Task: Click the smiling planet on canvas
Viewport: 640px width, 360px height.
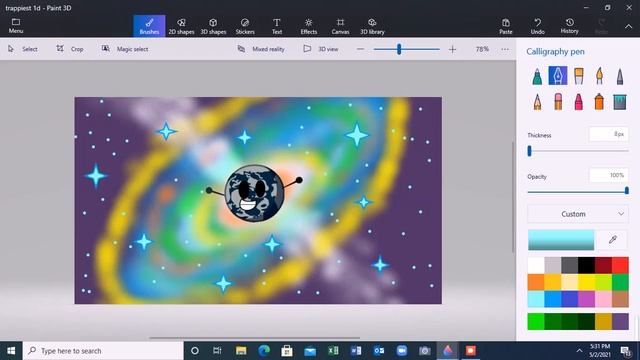Action: tap(254, 193)
